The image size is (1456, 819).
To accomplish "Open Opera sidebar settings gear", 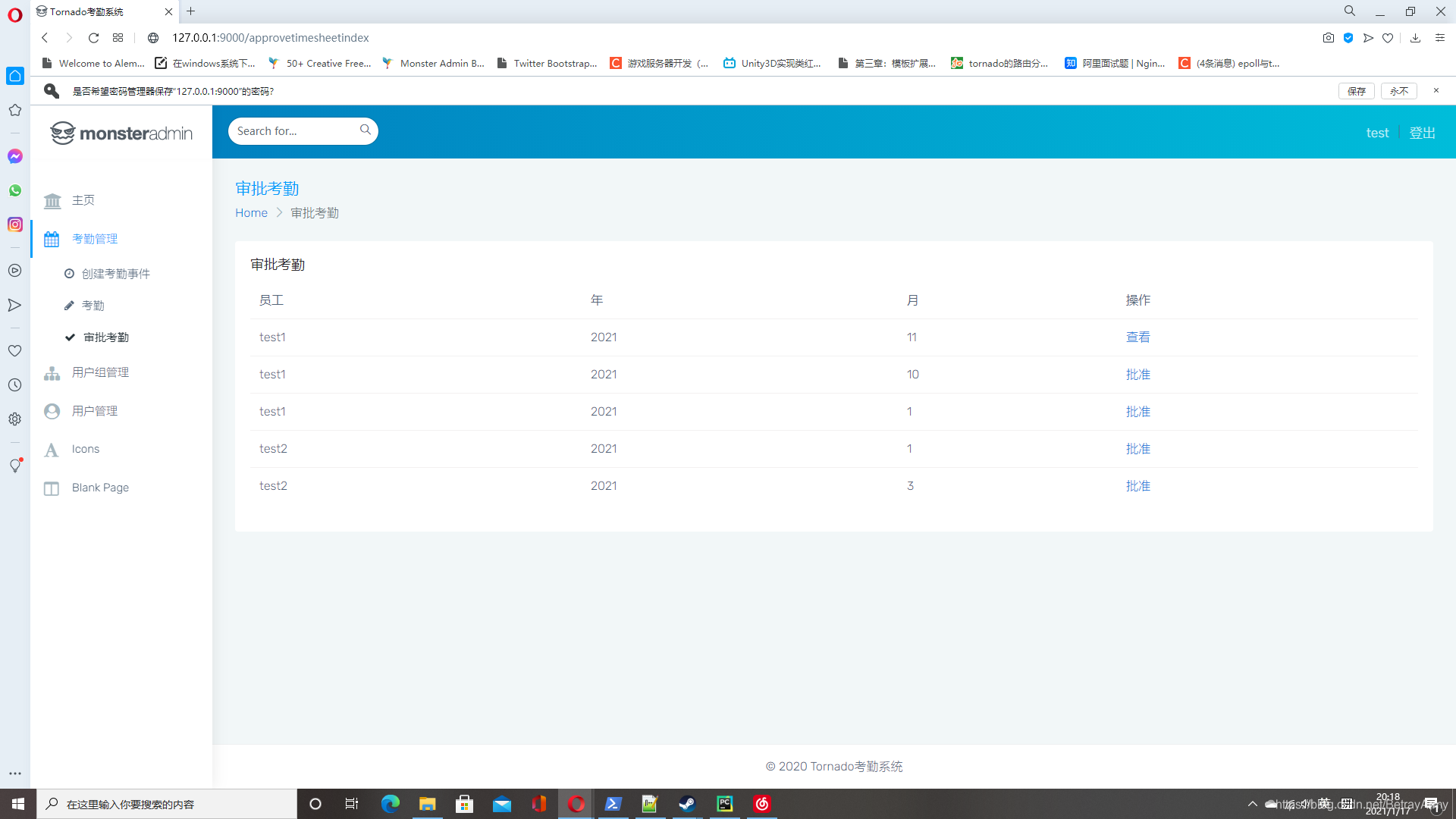I will [14, 419].
